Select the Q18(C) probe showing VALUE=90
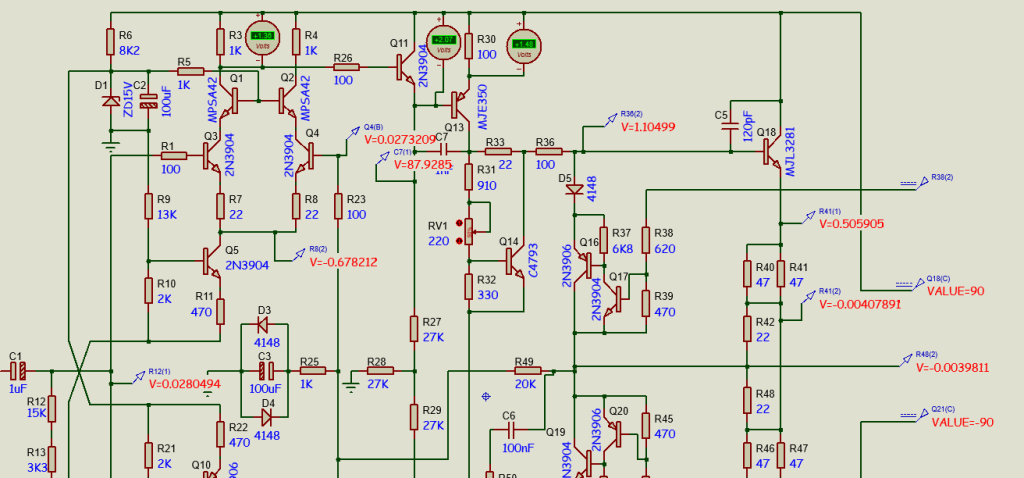 912,282
